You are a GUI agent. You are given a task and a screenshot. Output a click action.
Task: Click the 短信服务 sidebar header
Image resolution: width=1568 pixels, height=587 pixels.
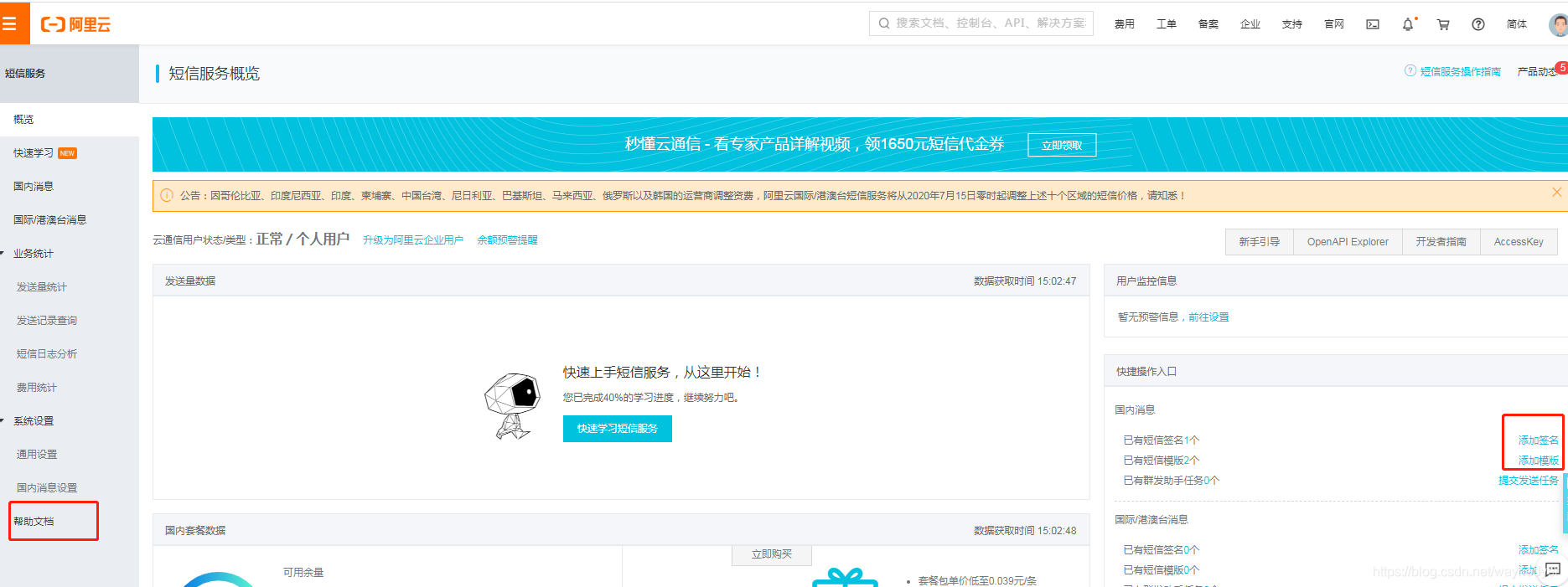70,74
